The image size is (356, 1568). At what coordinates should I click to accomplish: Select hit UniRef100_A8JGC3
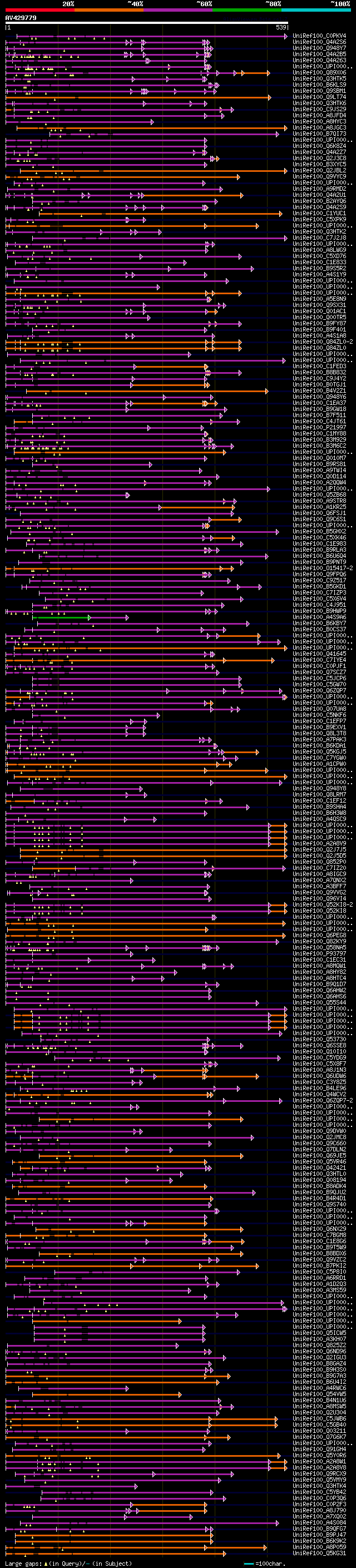(x=319, y=128)
